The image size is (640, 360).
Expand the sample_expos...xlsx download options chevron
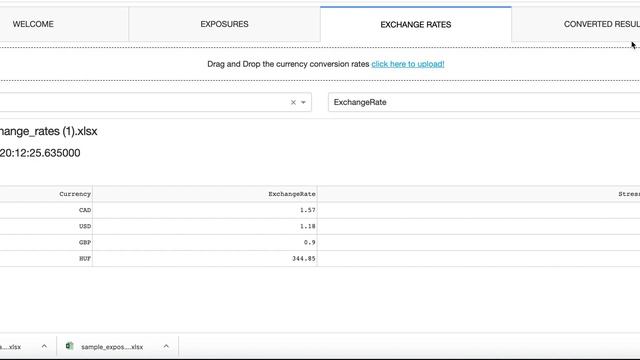coord(166,347)
